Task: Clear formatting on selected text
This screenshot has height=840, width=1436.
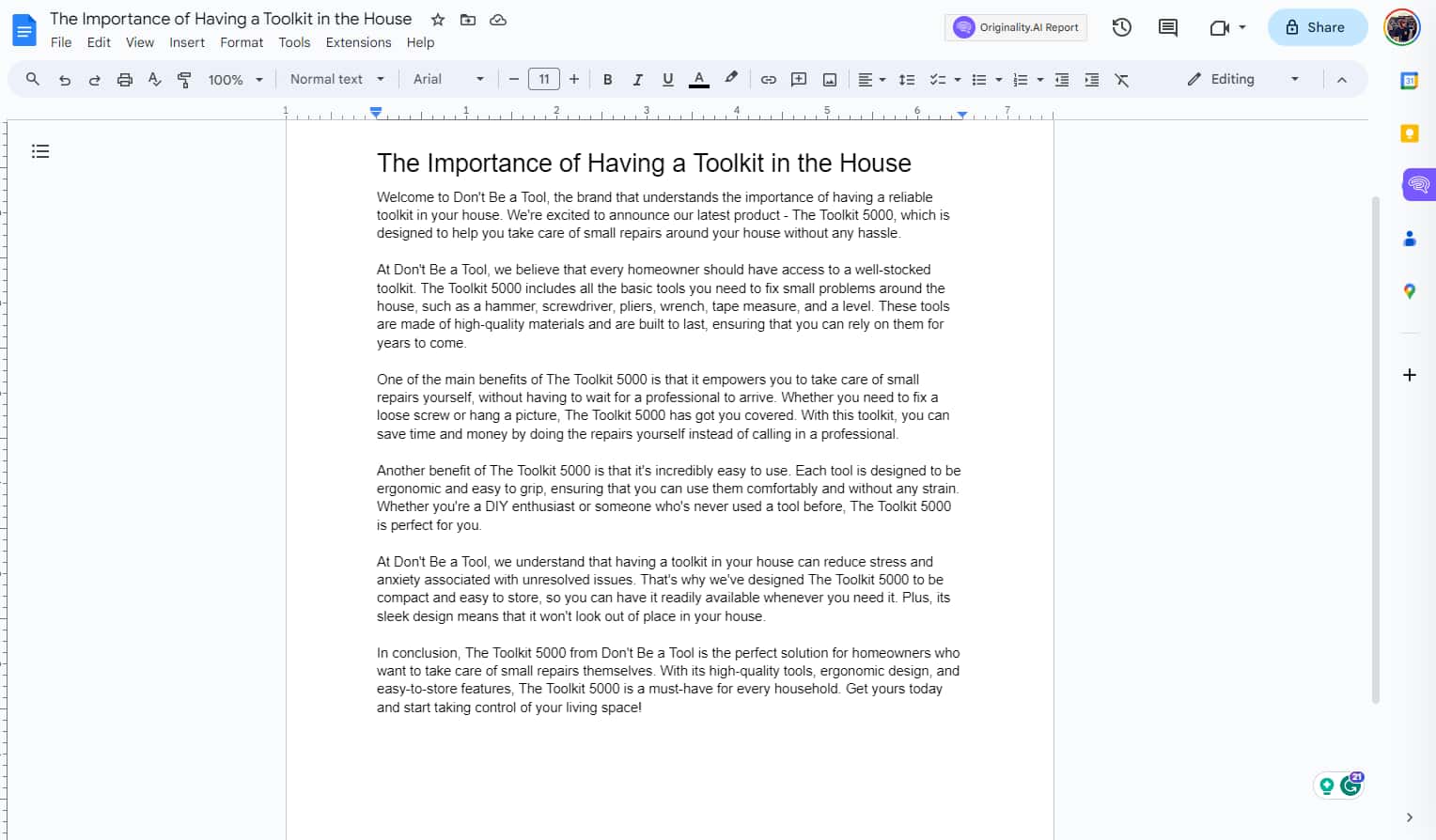Action: coord(1121,79)
